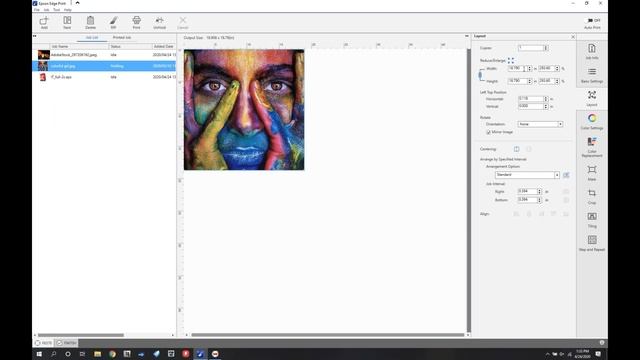Screen dimensions: 640x360
Task: Click the job list horizontal scrollbar
Action: [81, 335]
